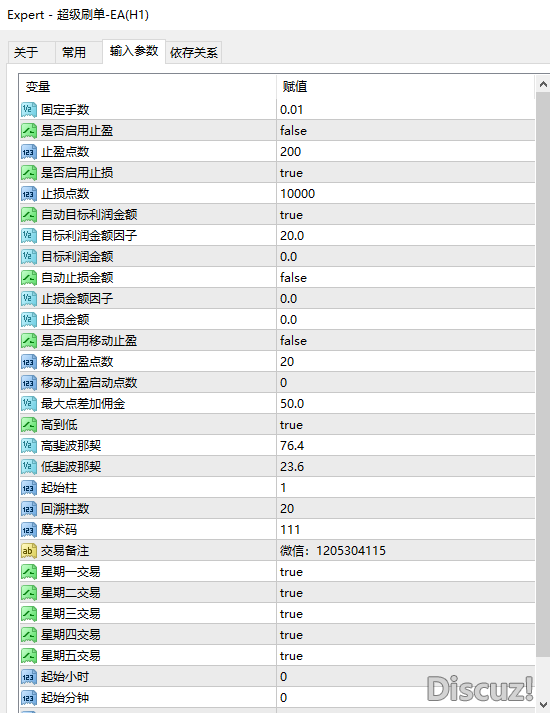550x713 pixels.
Task: Select the 目标利润金额 variable name
Action: (77, 257)
